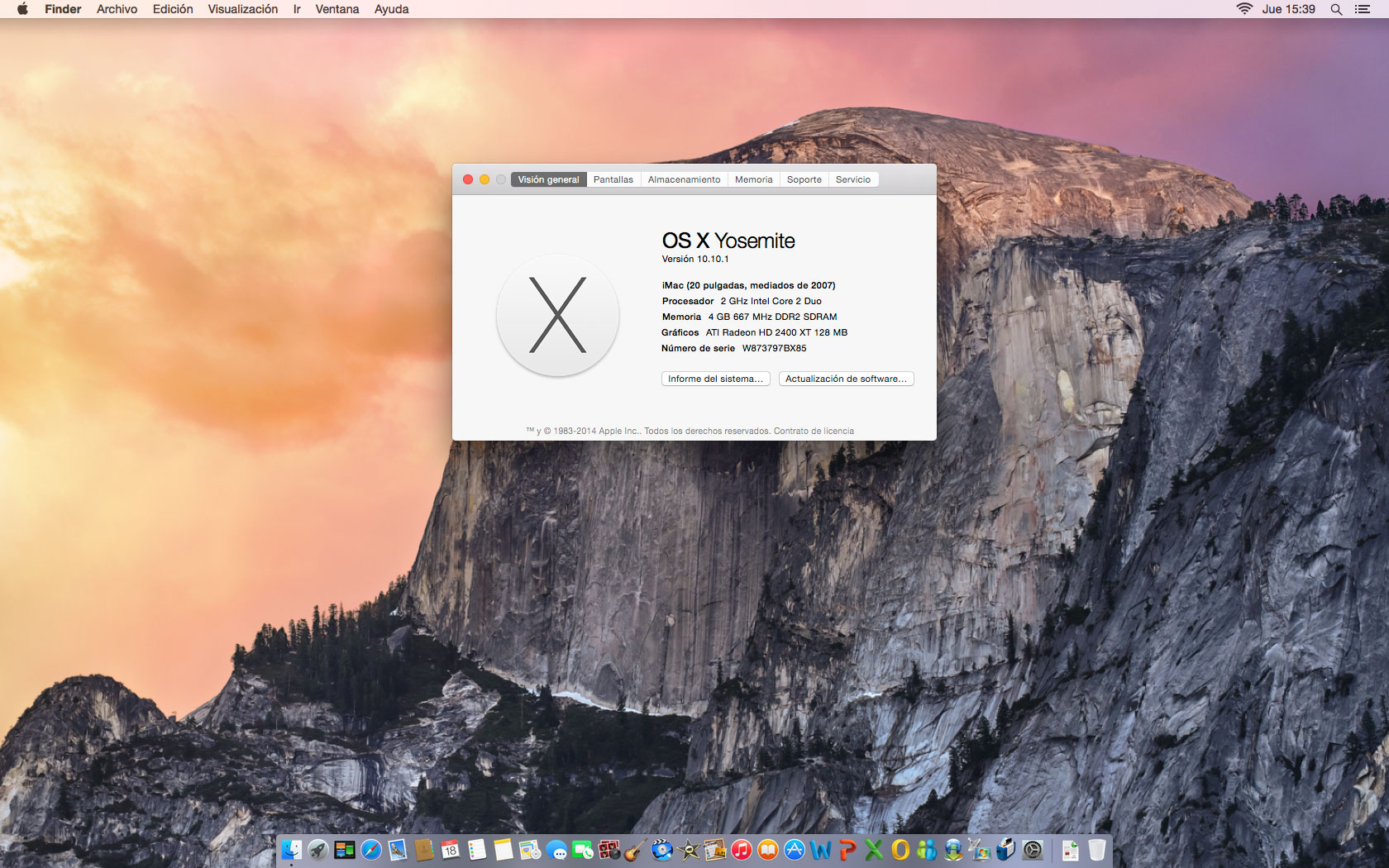Open the Archivo menu
The image size is (1389, 868).
117,9
